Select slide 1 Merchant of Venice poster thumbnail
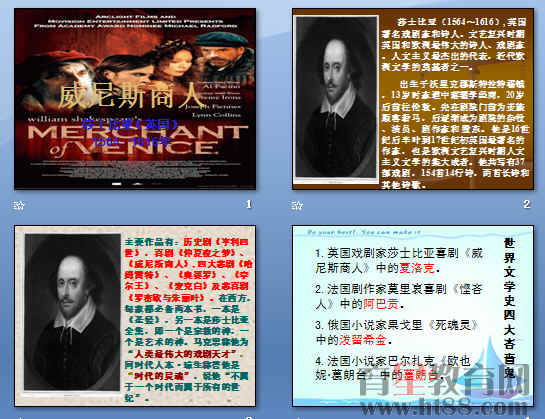This screenshot has height=419, width=545. (x=135, y=99)
